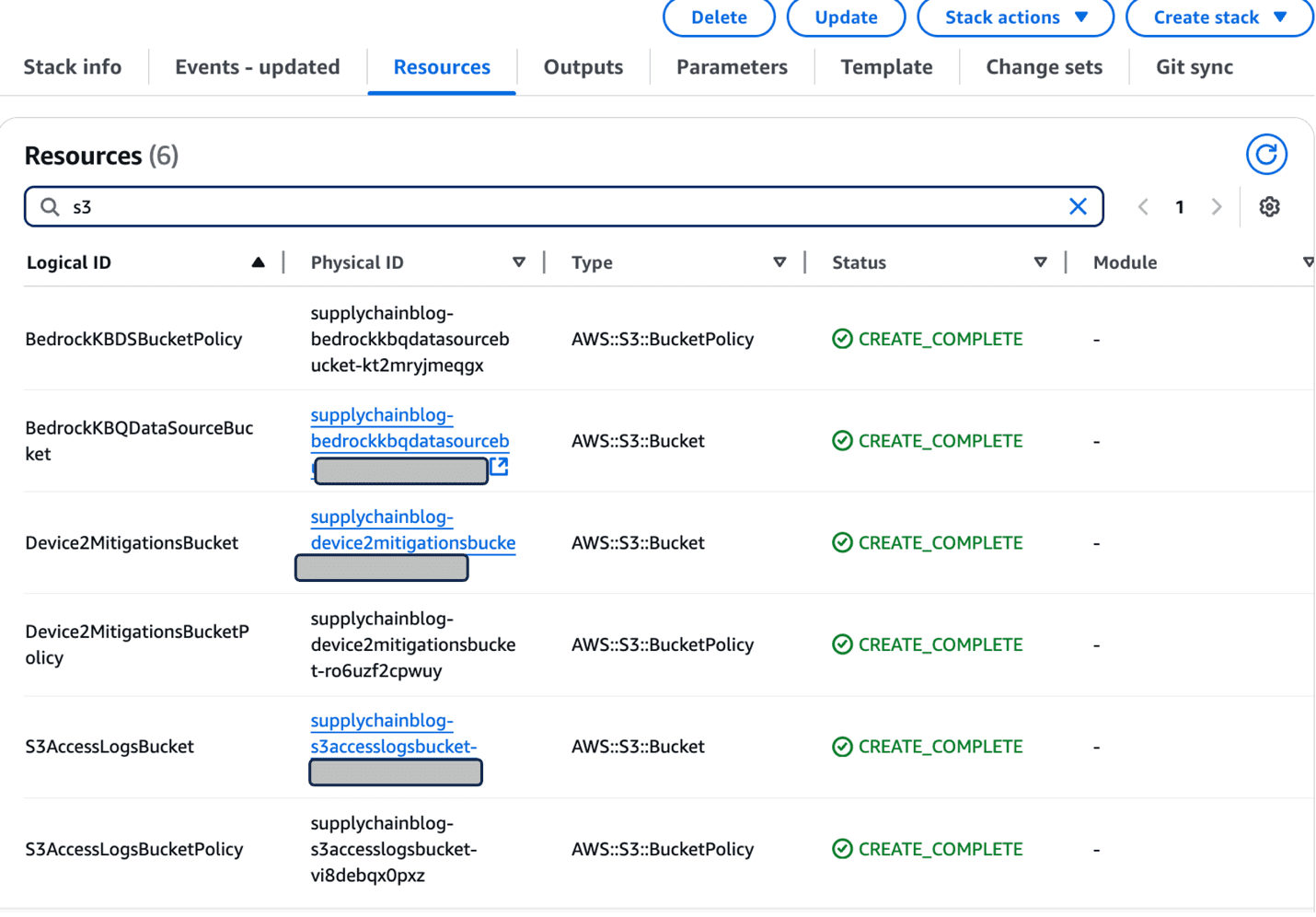
Task: Sort the Type column
Action: coord(779,262)
